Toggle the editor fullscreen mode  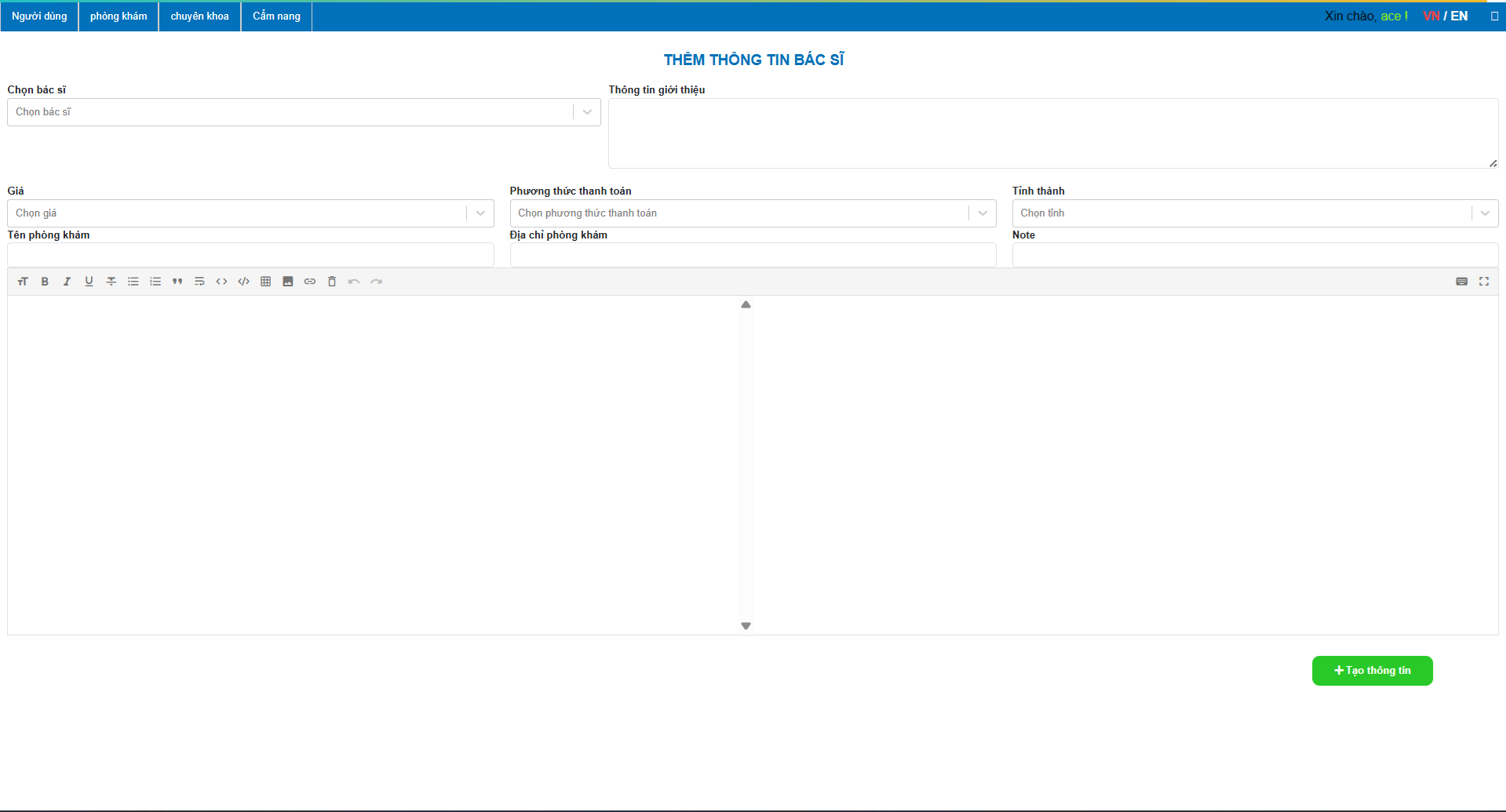pyautogui.click(x=1483, y=282)
